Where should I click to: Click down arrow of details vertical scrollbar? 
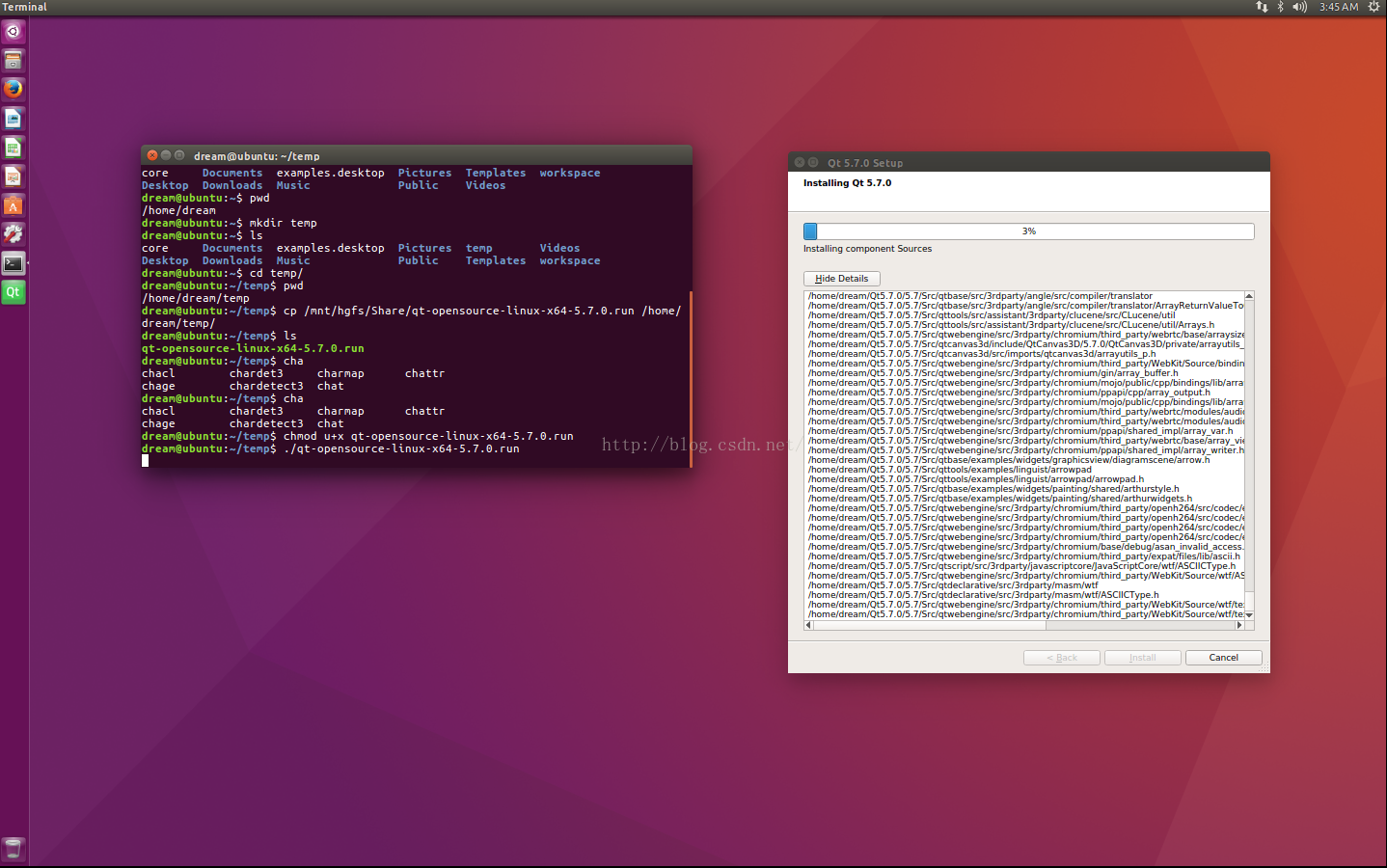click(x=1249, y=614)
